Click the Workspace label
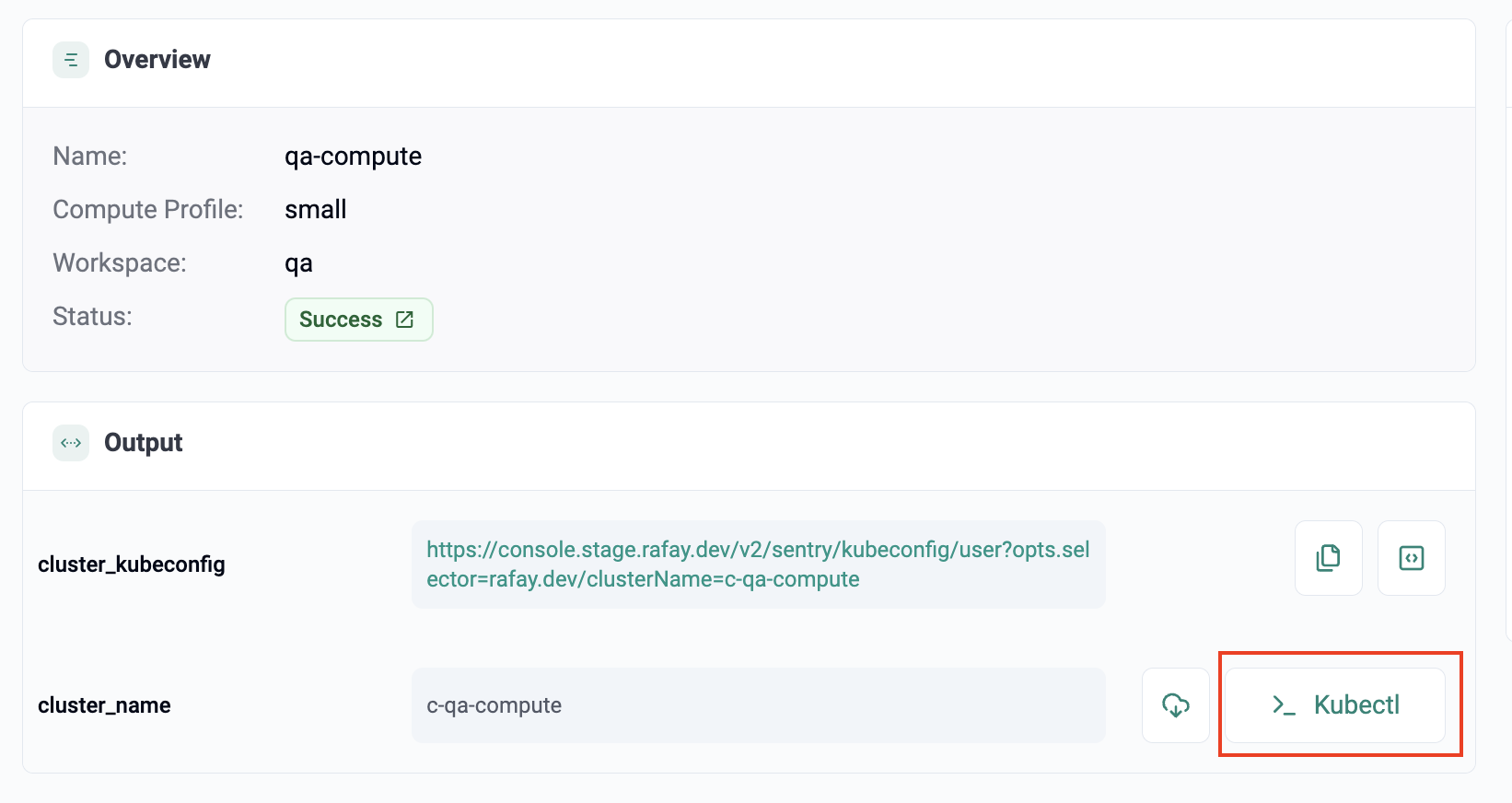 tap(120, 263)
